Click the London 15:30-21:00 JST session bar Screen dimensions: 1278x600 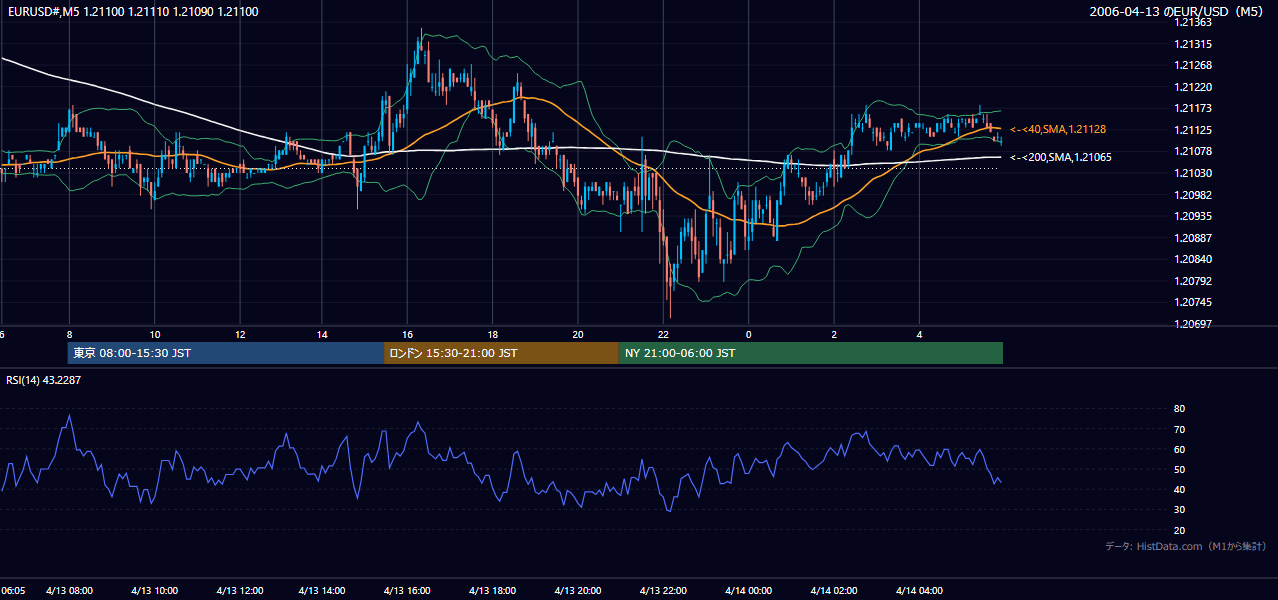click(x=501, y=353)
